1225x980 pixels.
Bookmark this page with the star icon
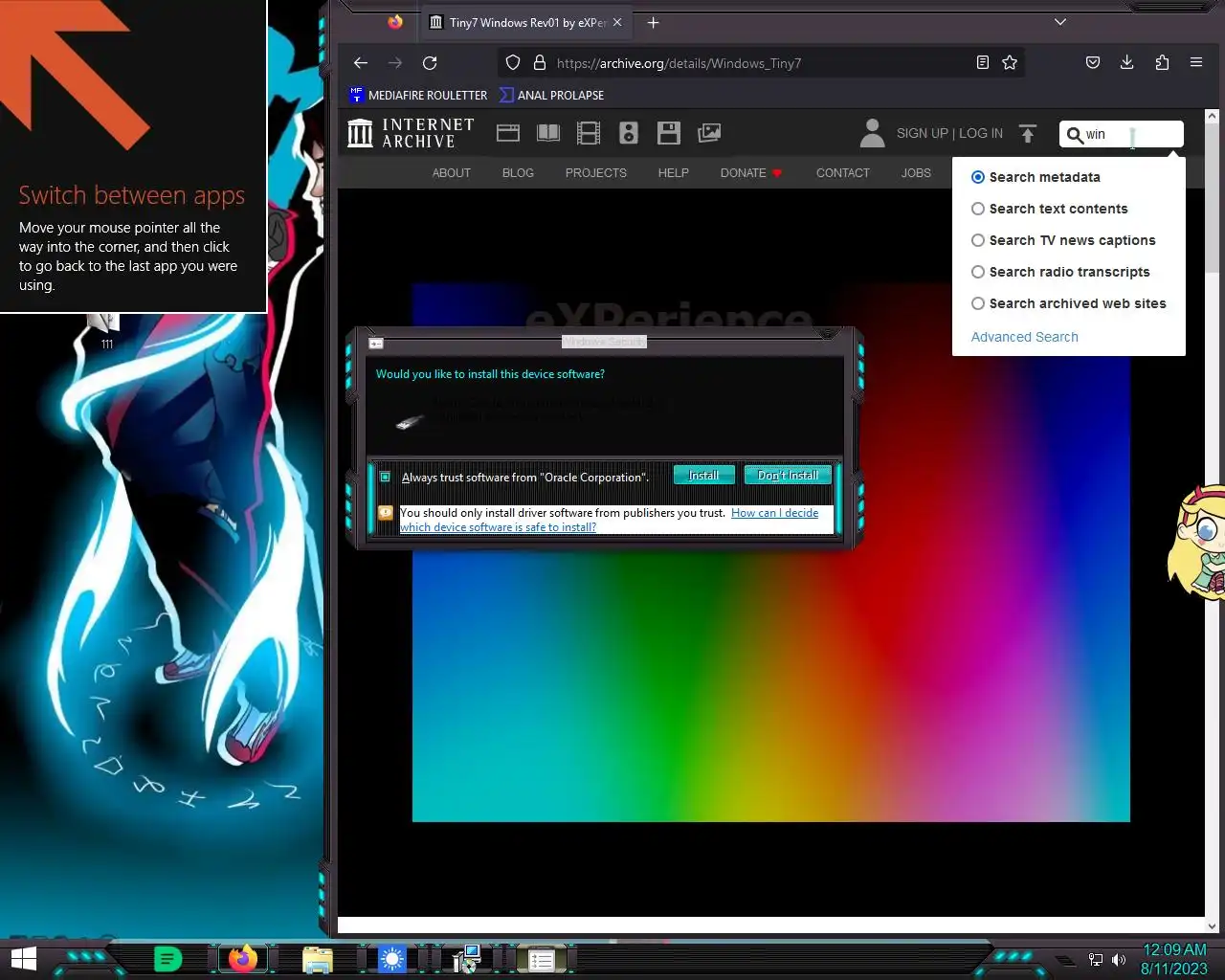pos(1010,62)
